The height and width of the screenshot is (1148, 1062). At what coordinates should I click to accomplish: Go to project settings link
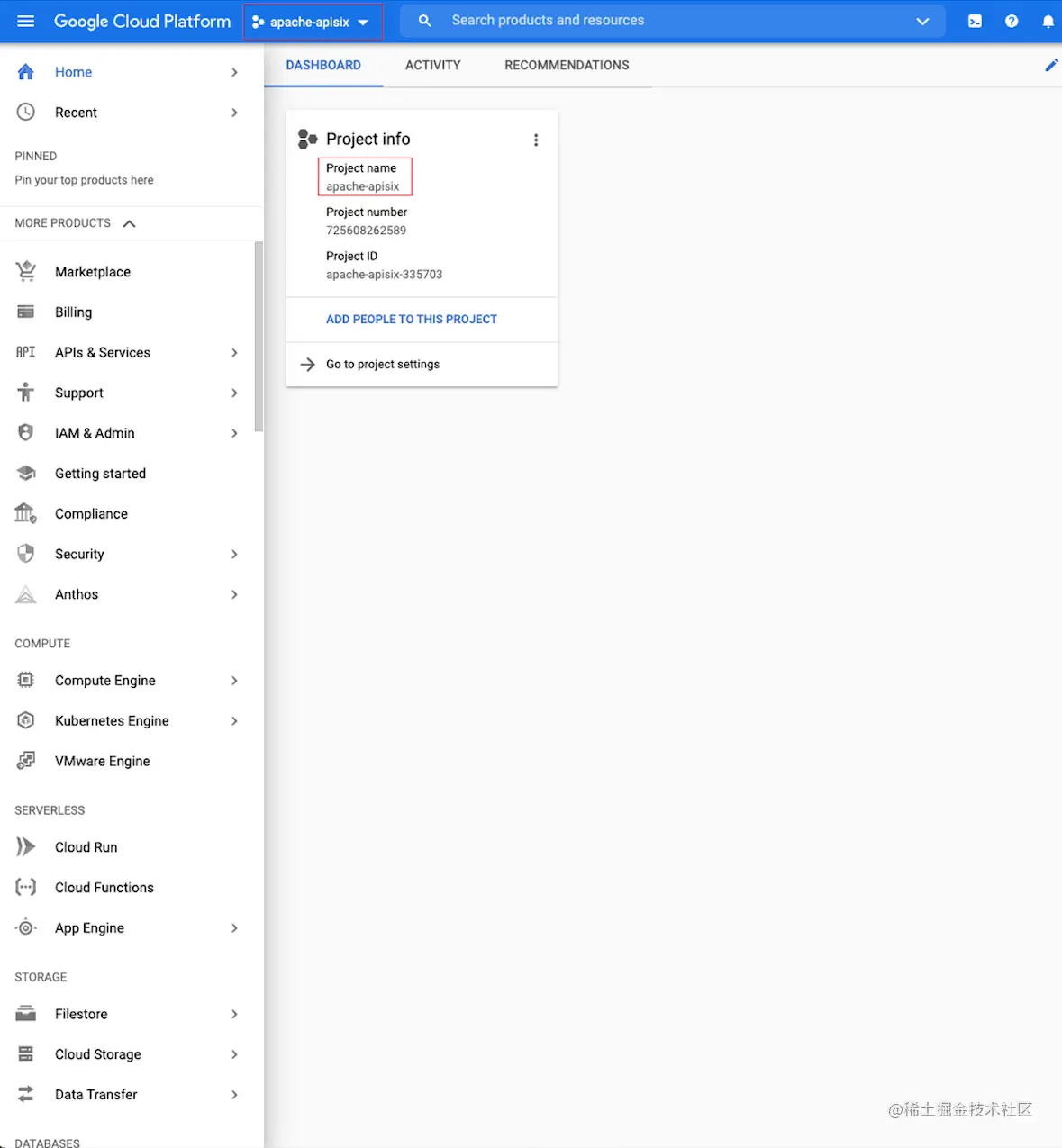click(x=383, y=365)
